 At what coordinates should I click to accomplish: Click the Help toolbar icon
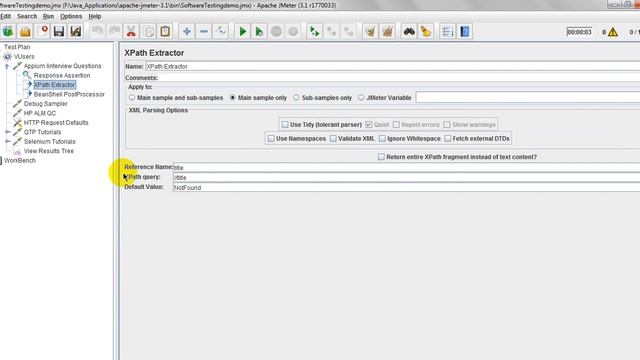(464, 31)
